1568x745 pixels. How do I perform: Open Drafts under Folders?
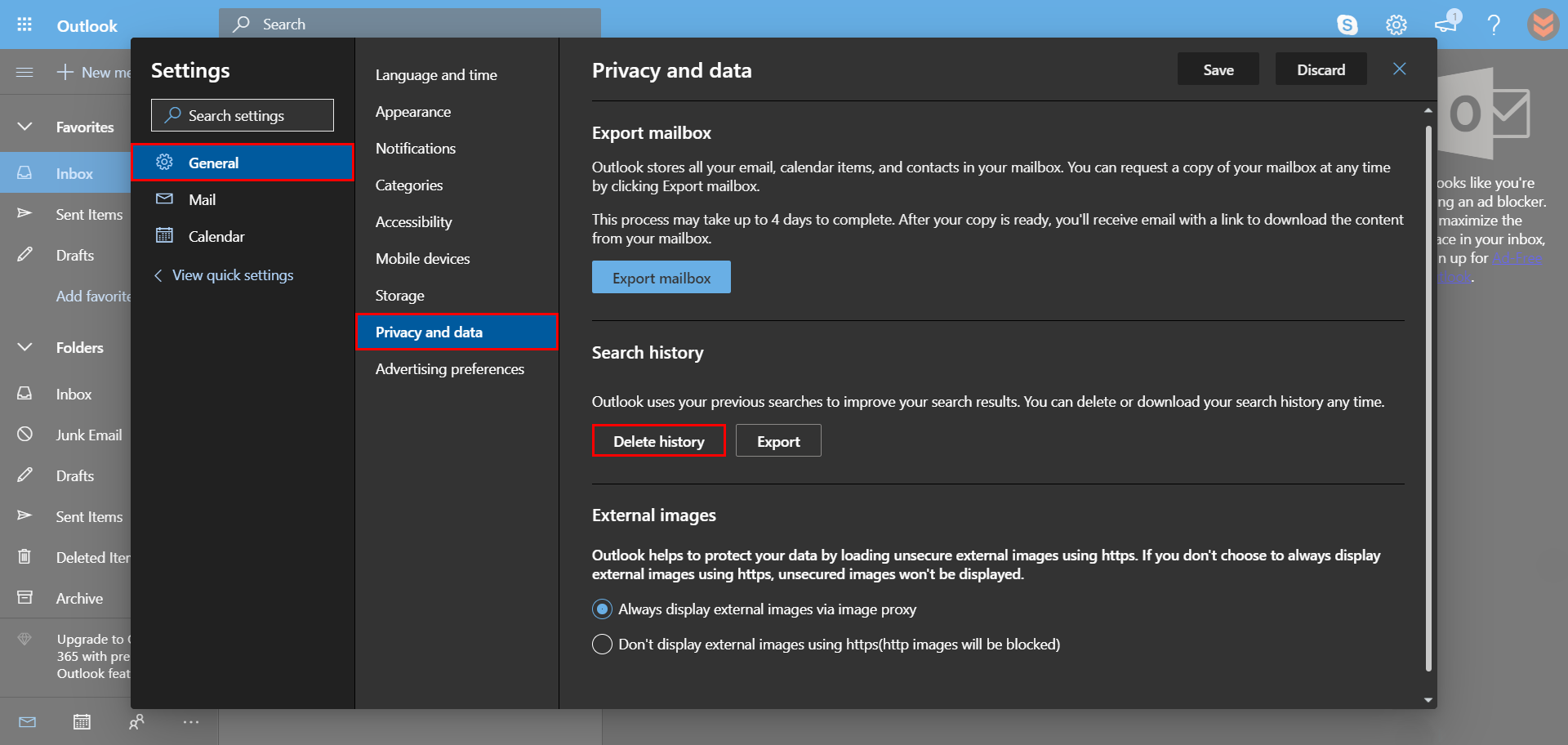pyautogui.click(x=65, y=475)
